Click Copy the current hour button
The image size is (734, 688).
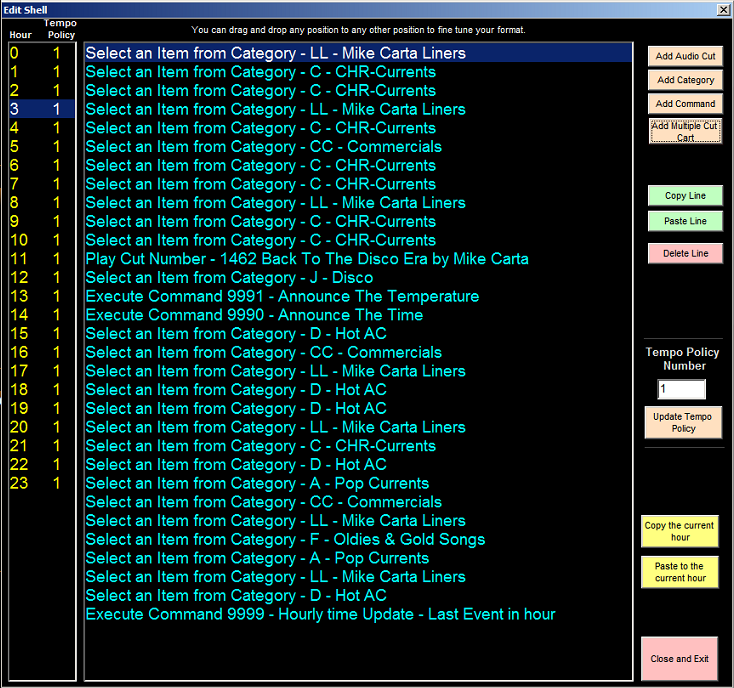pos(680,531)
